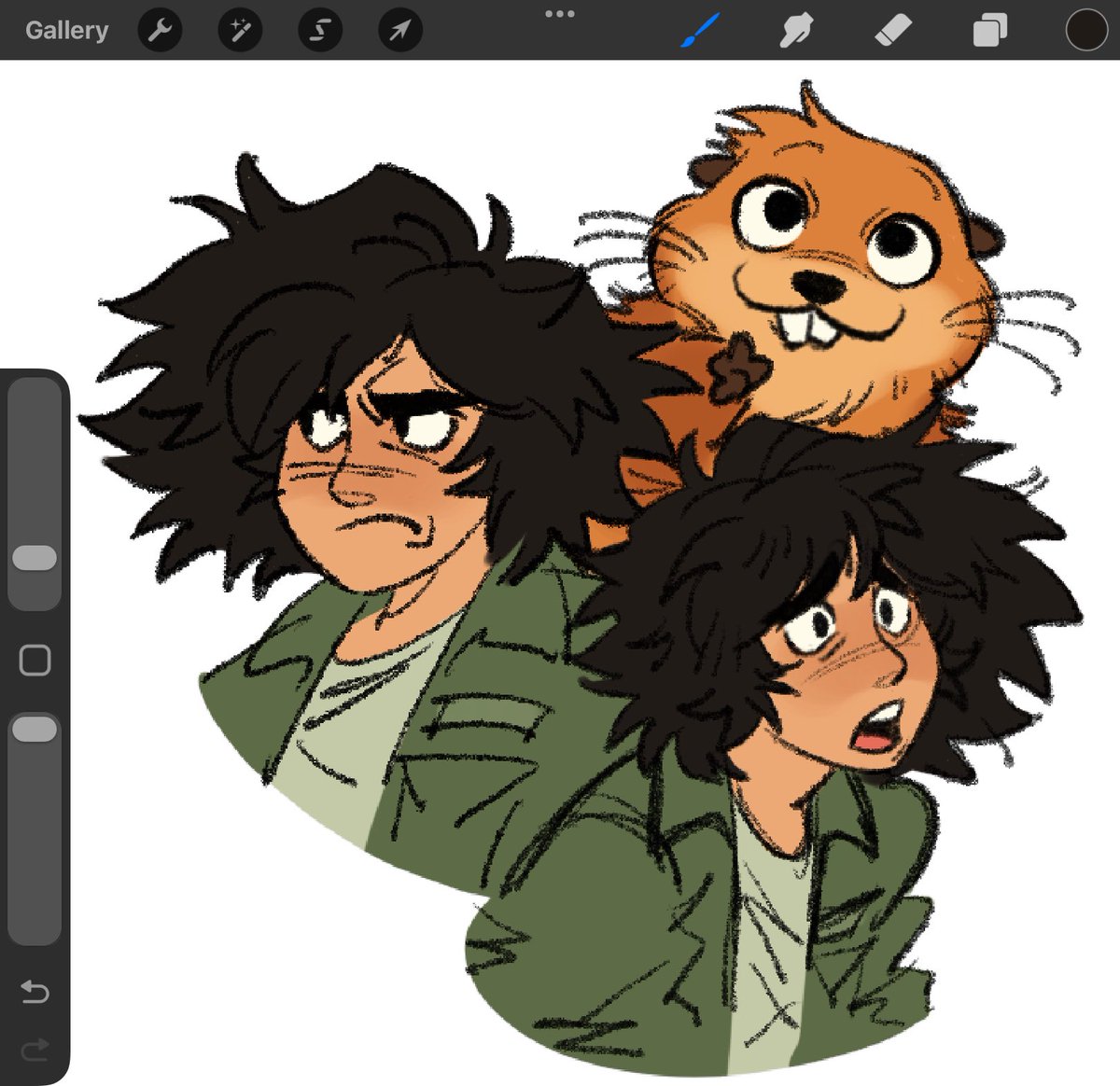Open the Actions wrench menu
Viewport: 1120px width, 1086px height.
tap(161, 31)
